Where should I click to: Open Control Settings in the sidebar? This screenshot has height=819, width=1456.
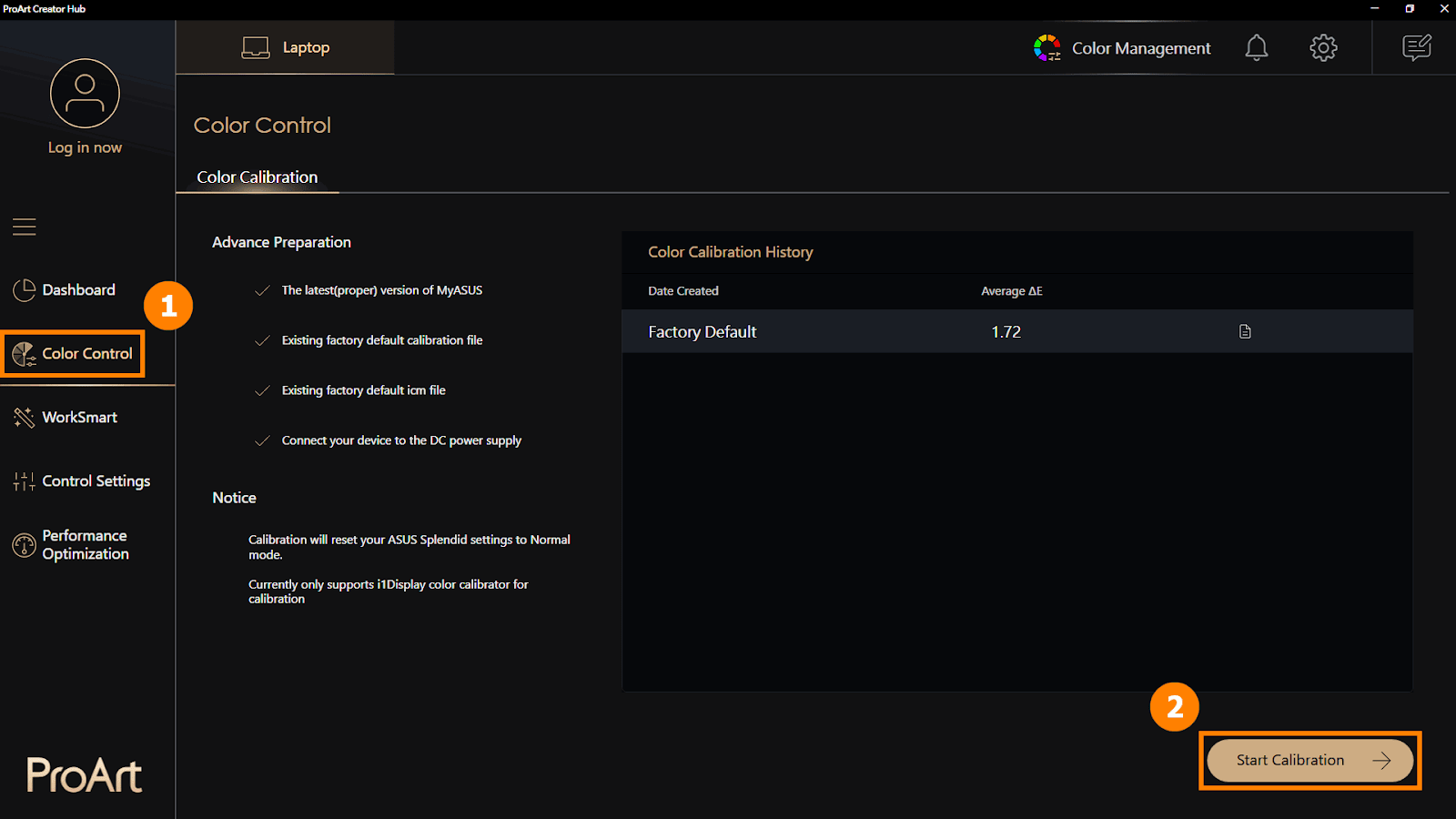point(82,480)
